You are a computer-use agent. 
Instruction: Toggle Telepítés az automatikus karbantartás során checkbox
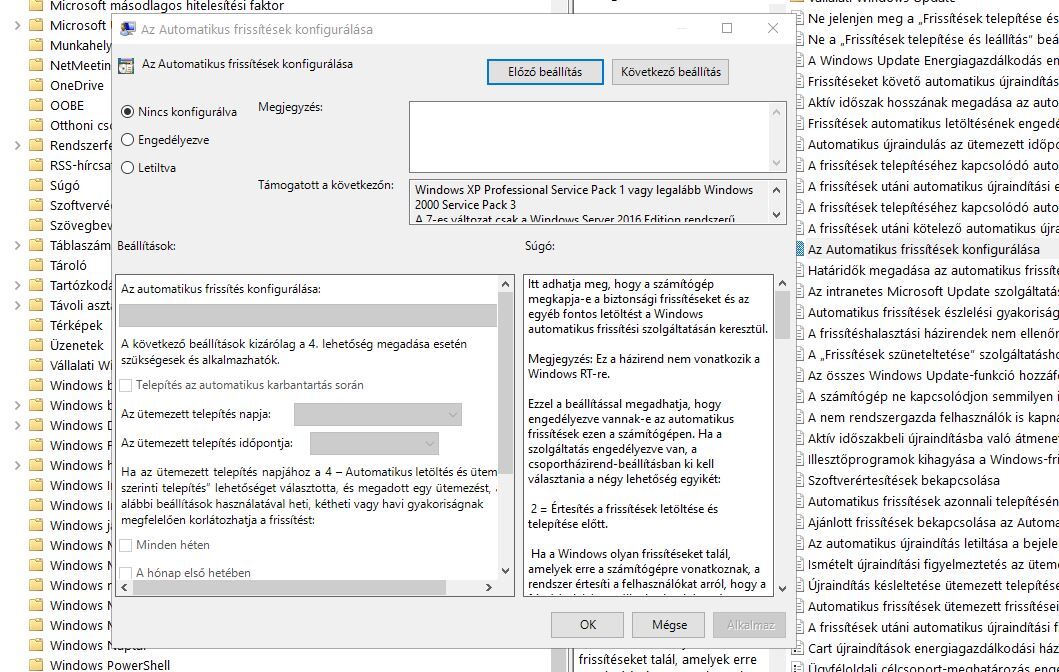(126, 385)
